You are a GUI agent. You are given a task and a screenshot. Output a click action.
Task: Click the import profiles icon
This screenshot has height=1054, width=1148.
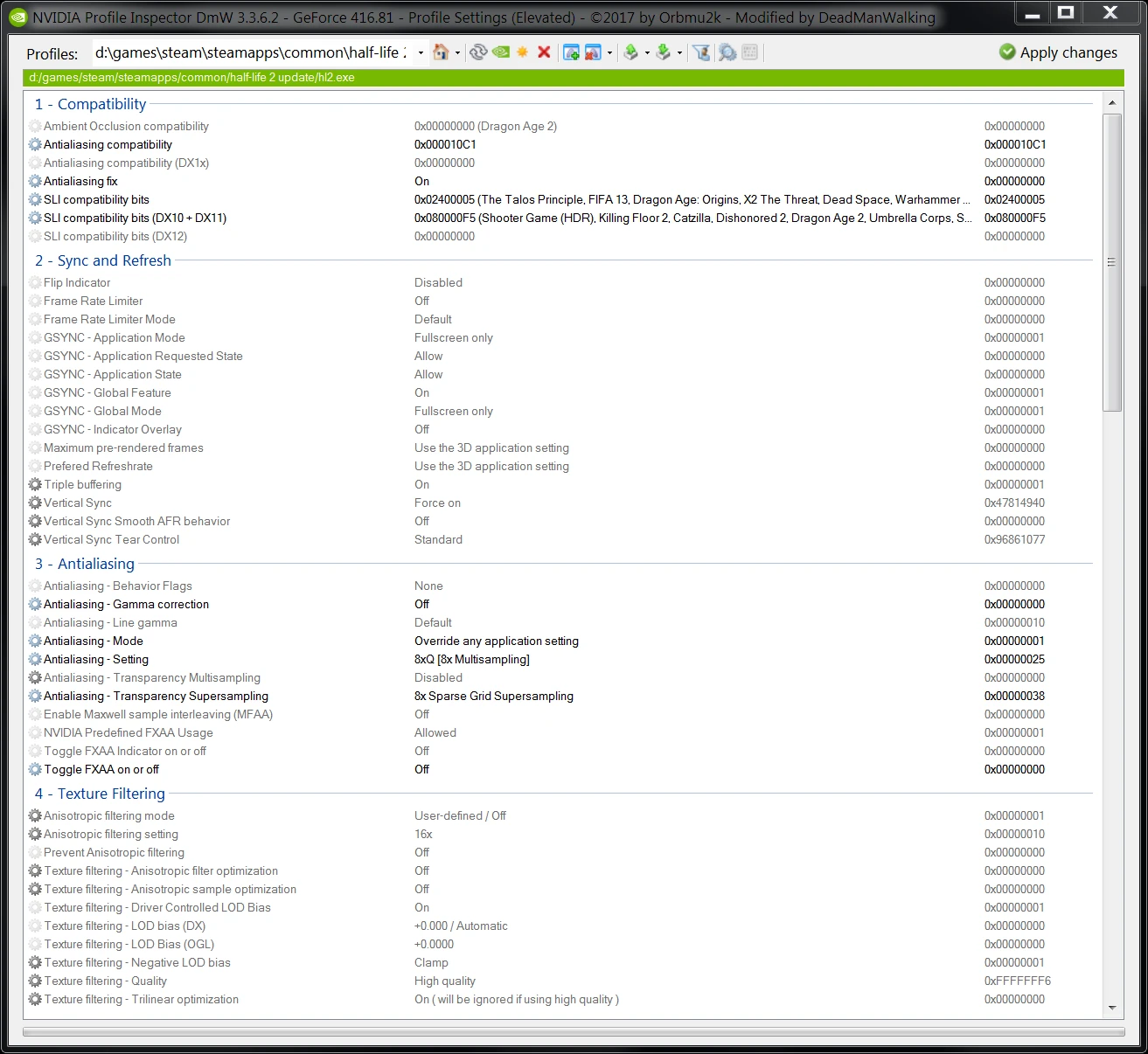click(664, 52)
